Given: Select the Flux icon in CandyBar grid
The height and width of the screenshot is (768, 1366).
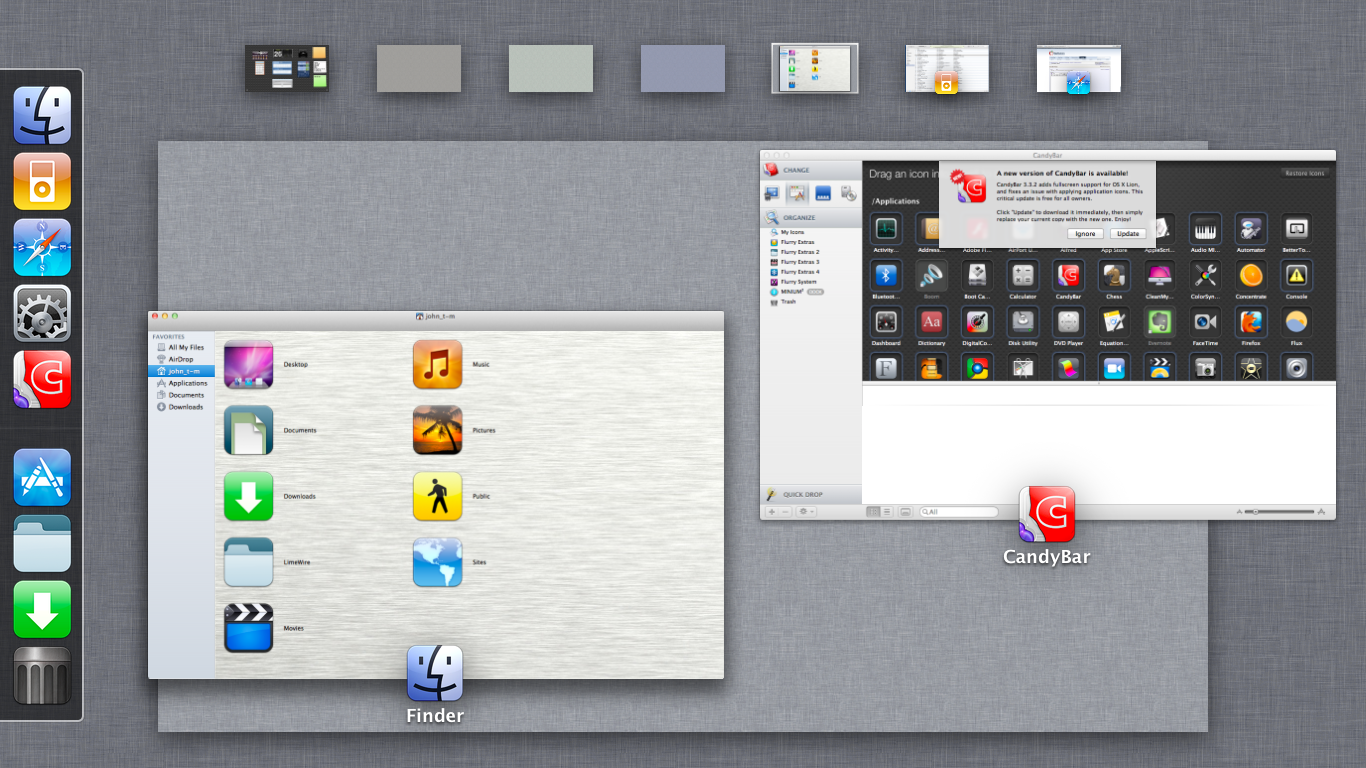Looking at the screenshot, I should (x=1297, y=322).
